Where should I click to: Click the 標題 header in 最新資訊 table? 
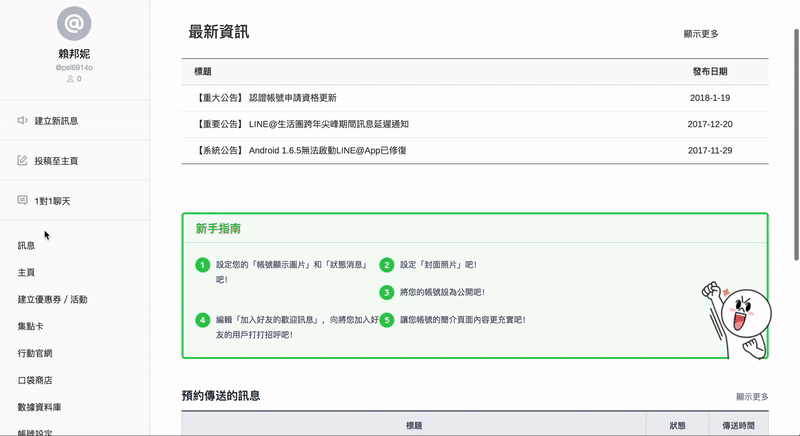tap(203, 71)
